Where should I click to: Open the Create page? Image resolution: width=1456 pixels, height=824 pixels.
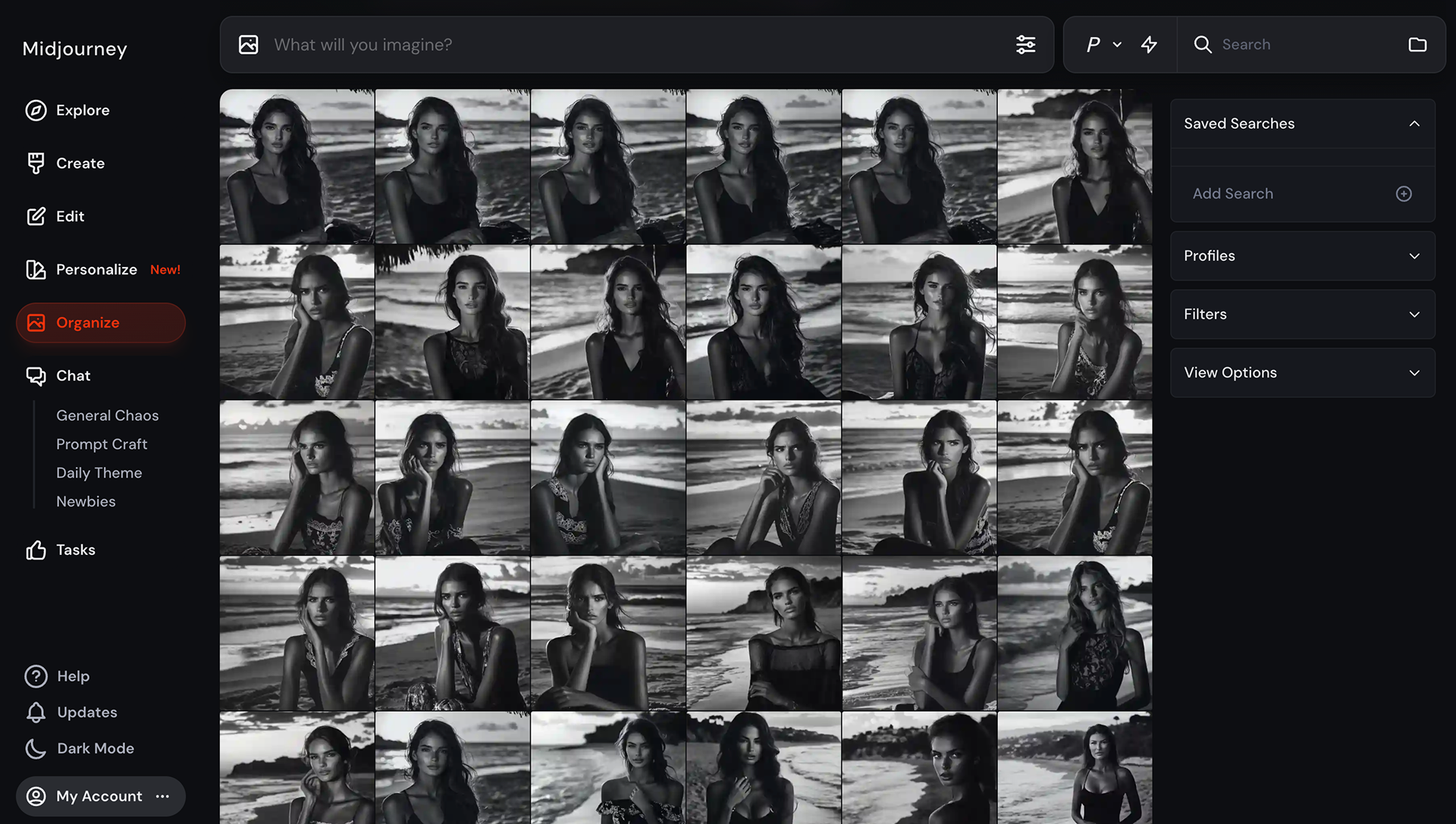[80, 164]
